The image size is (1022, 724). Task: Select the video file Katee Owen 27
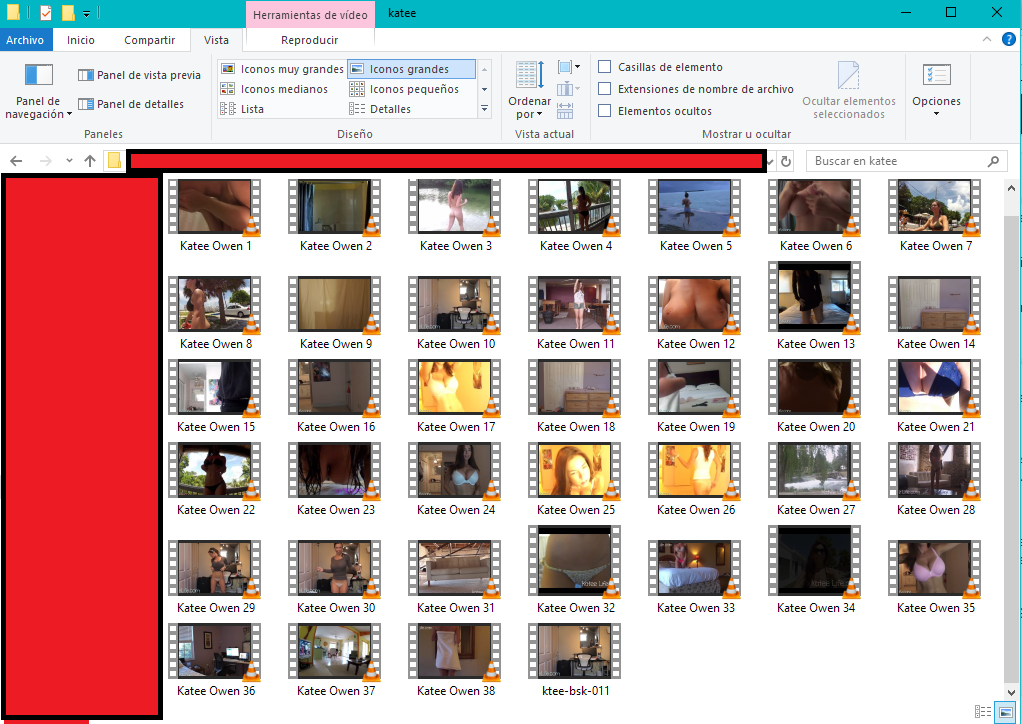point(815,480)
